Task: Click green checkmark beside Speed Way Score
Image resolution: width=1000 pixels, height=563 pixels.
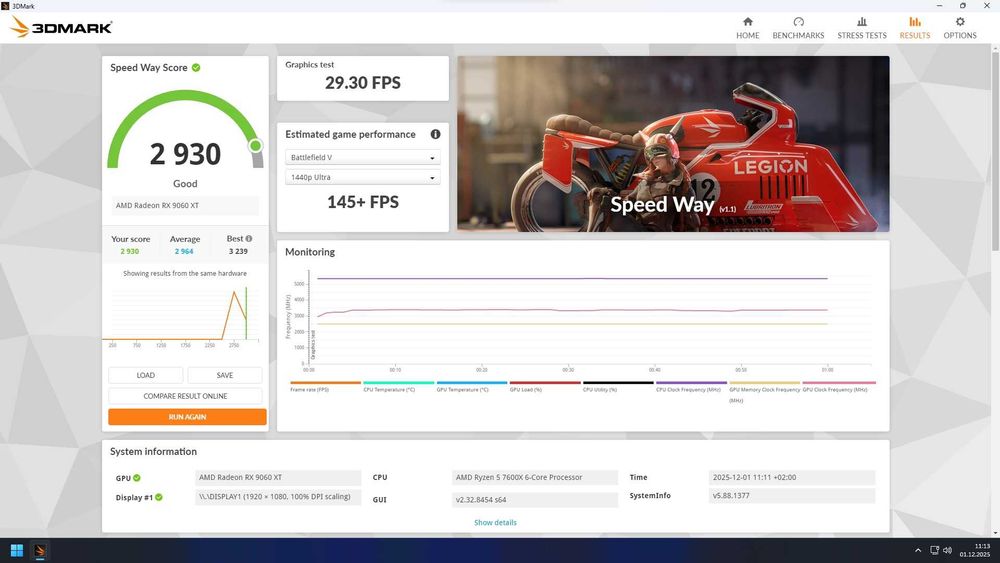Action: pyautogui.click(x=196, y=68)
